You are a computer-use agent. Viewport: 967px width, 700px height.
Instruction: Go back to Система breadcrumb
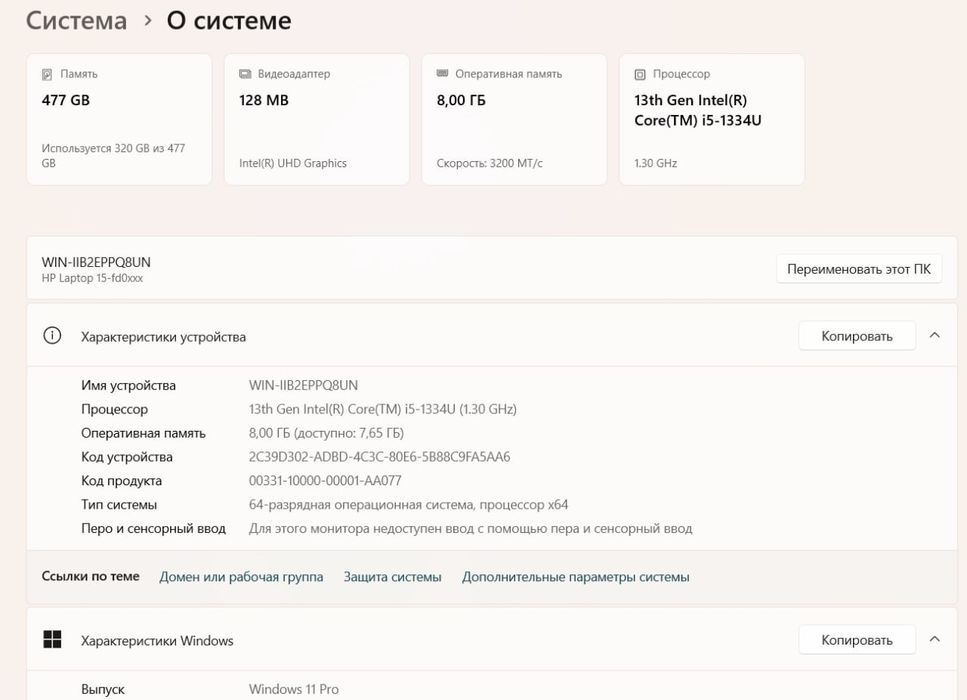coord(76,21)
